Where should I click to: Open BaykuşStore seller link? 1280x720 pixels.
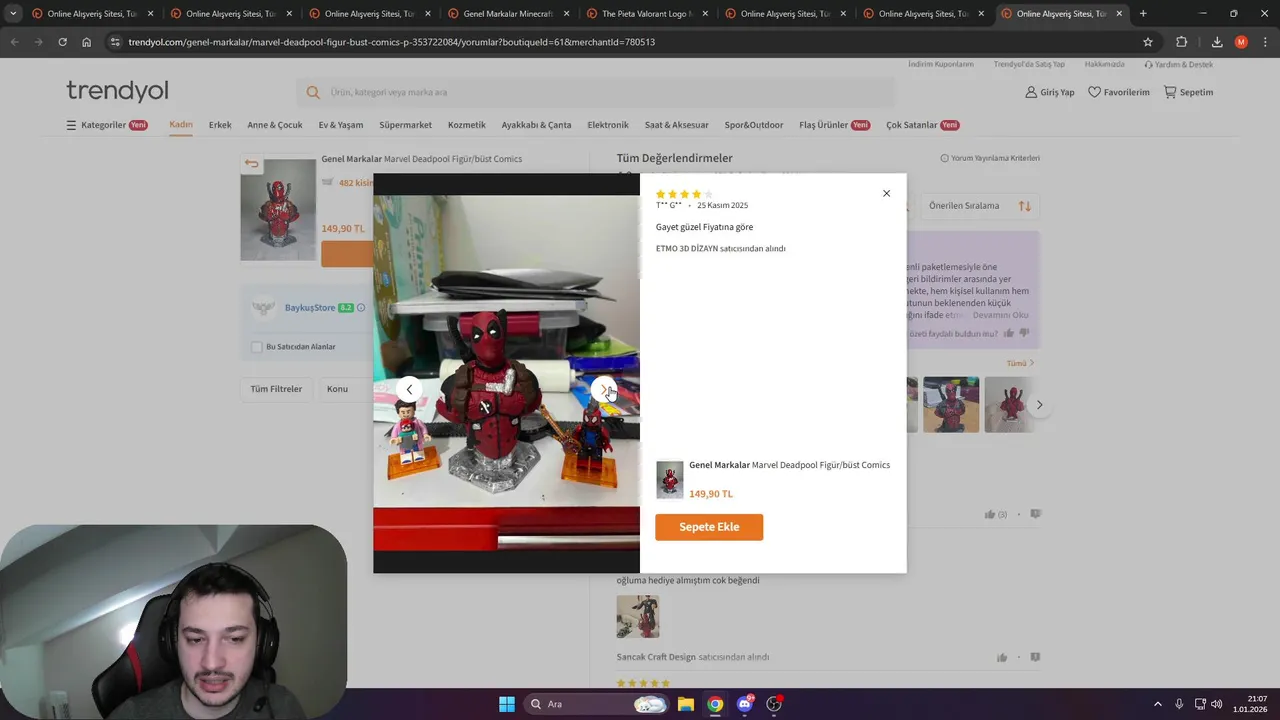point(310,308)
